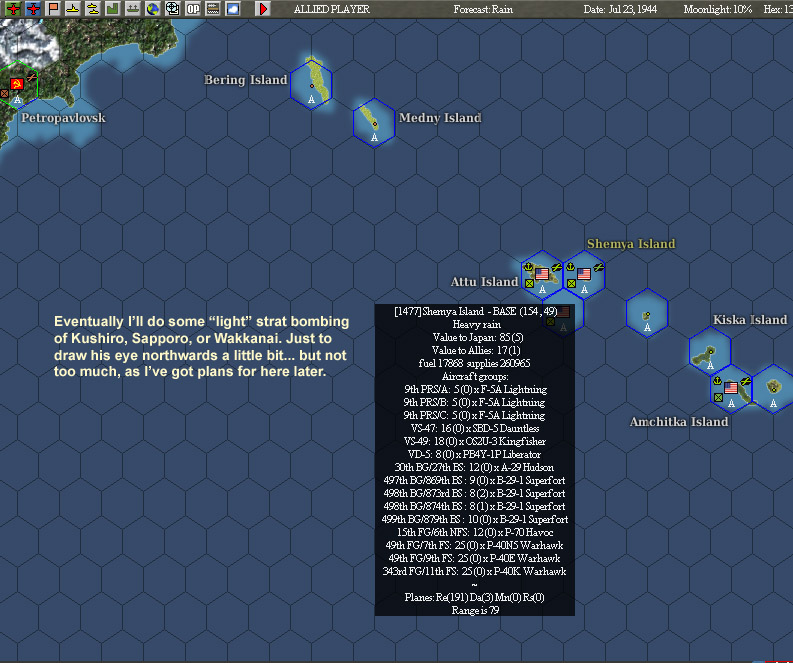
Task: Select the island hex east of Amchitka
Action: click(773, 389)
